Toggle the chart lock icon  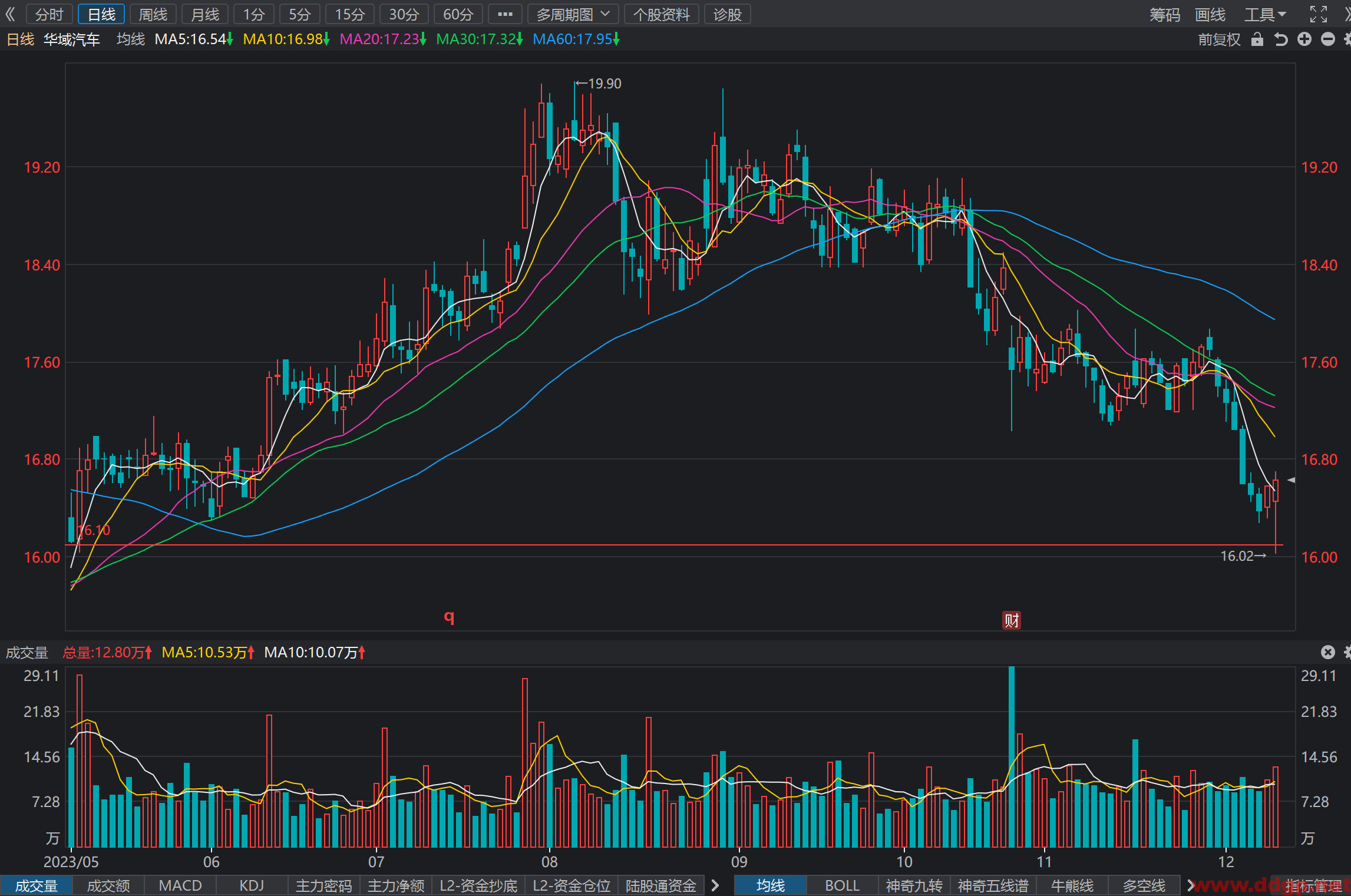pyautogui.click(x=1257, y=39)
